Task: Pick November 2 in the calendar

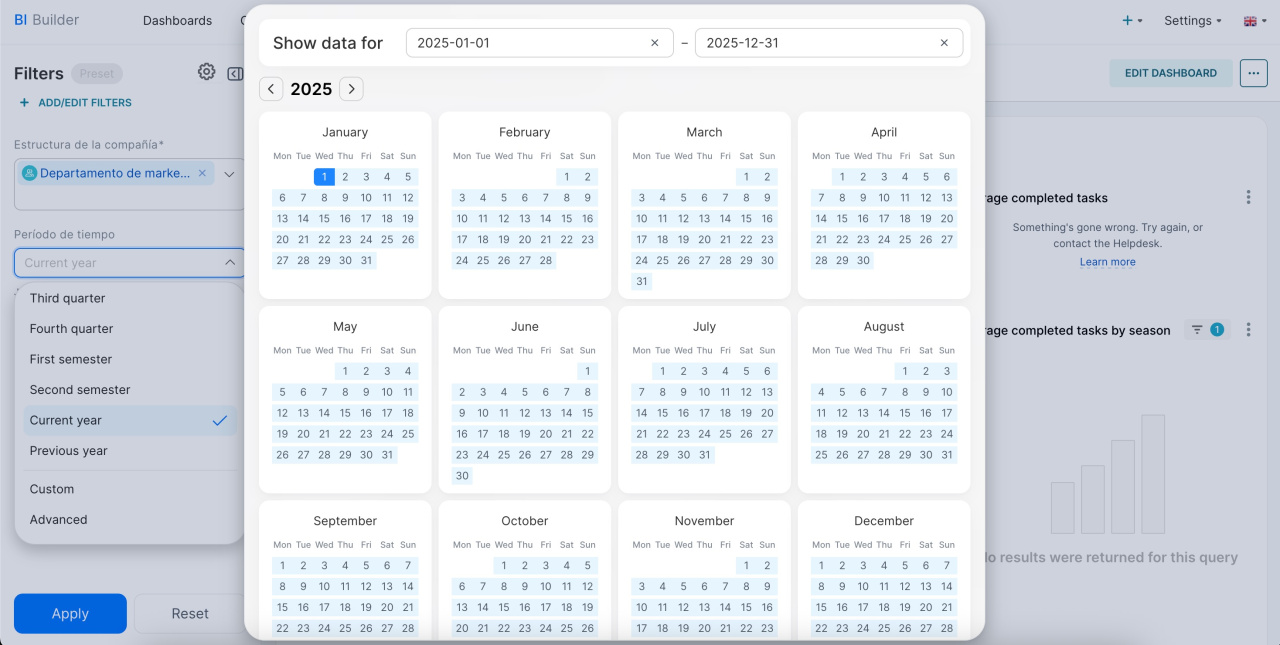Action: point(768,566)
